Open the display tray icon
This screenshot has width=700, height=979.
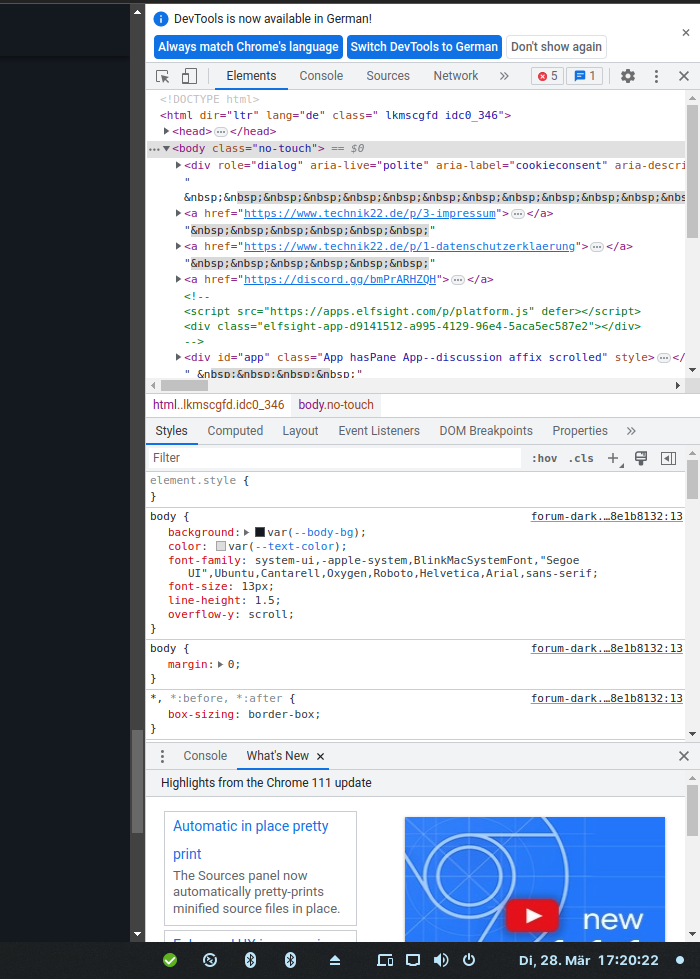click(x=413, y=960)
